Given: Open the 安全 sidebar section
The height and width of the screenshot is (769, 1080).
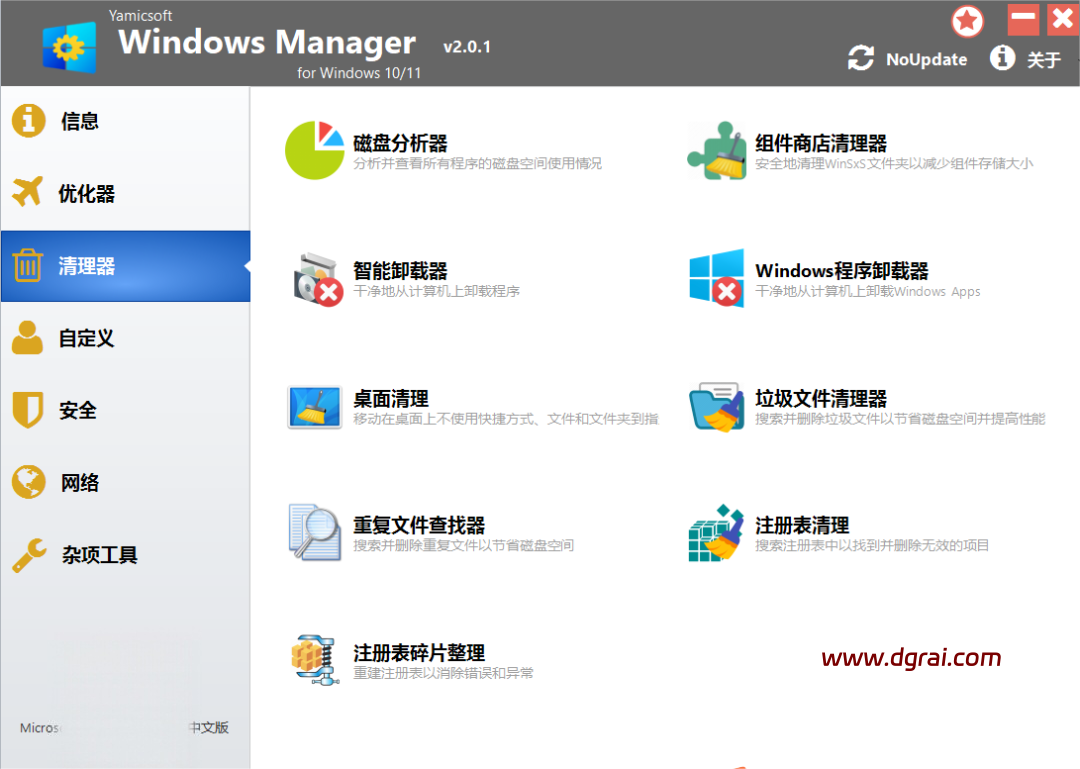Looking at the screenshot, I should 78,410.
